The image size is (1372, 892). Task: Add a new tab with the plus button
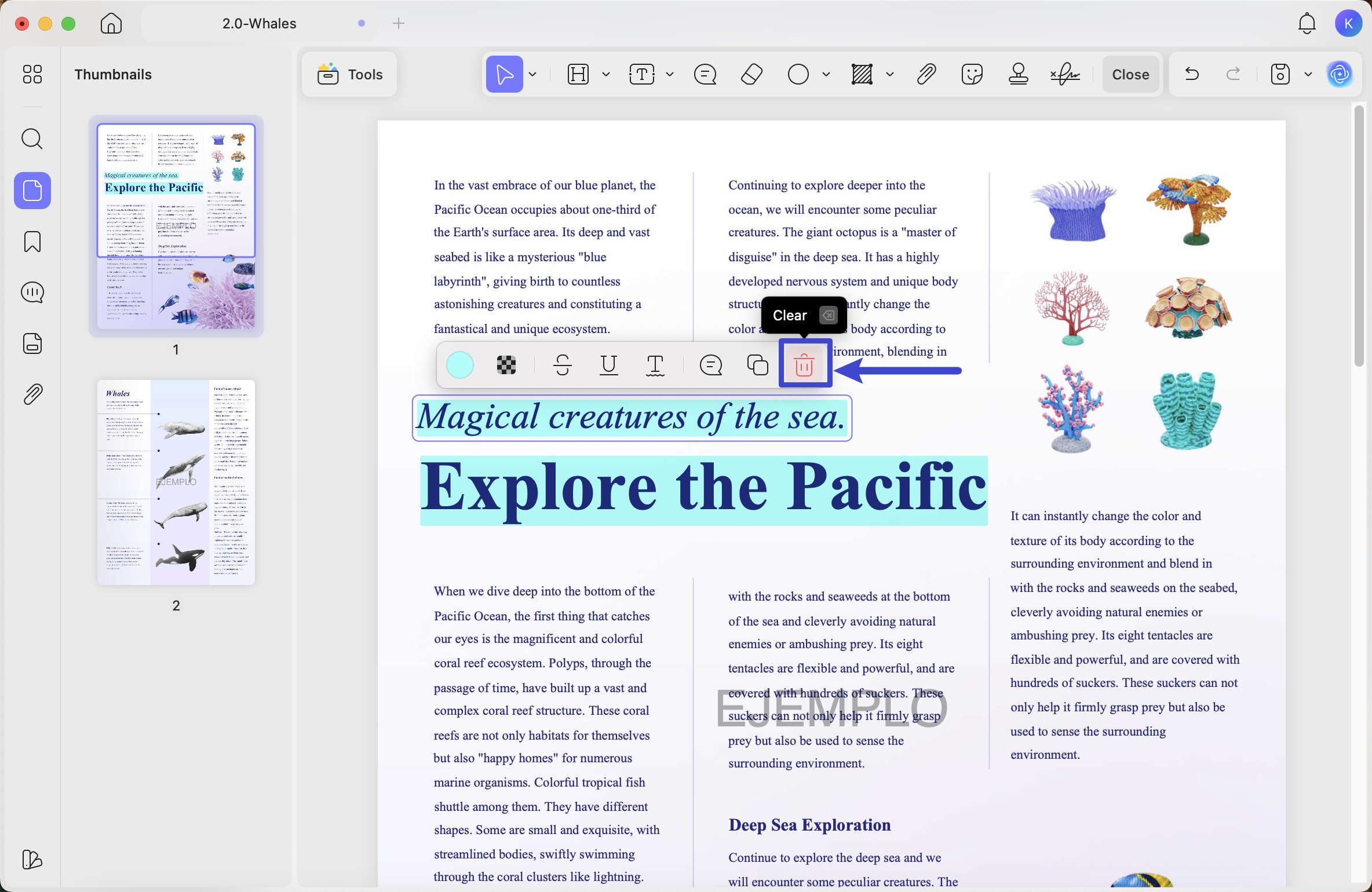pos(399,23)
